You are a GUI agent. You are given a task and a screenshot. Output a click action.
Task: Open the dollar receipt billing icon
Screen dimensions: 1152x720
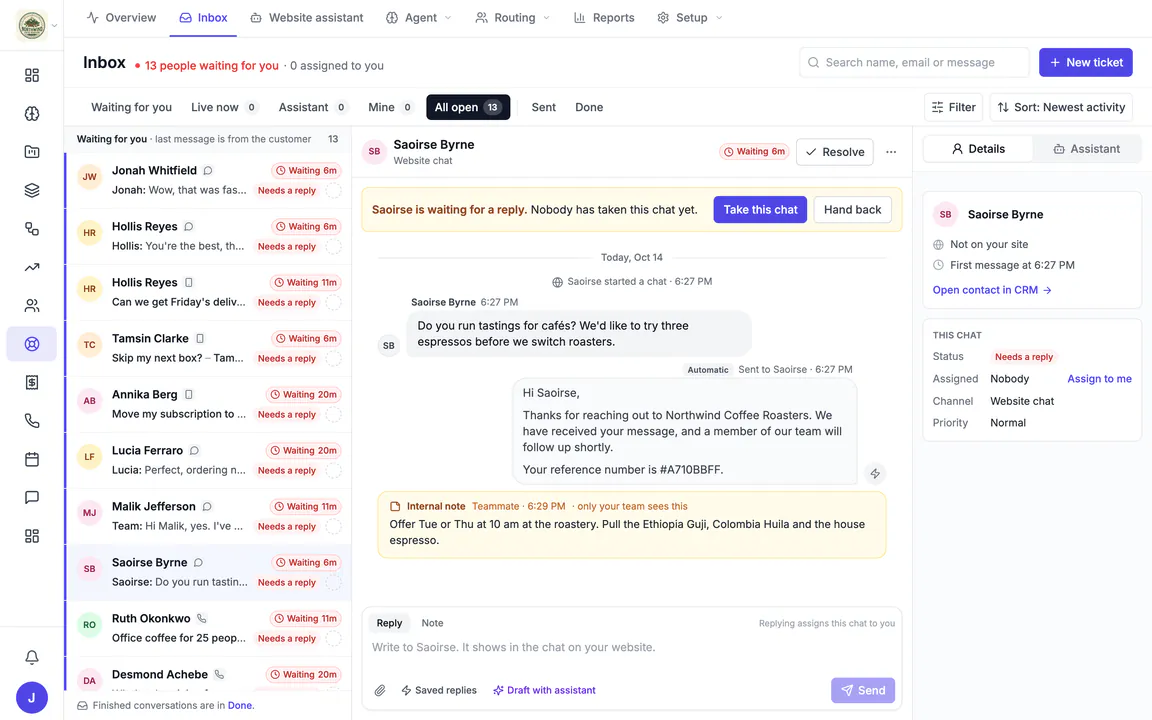pyautogui.click(x=32, y=382)
